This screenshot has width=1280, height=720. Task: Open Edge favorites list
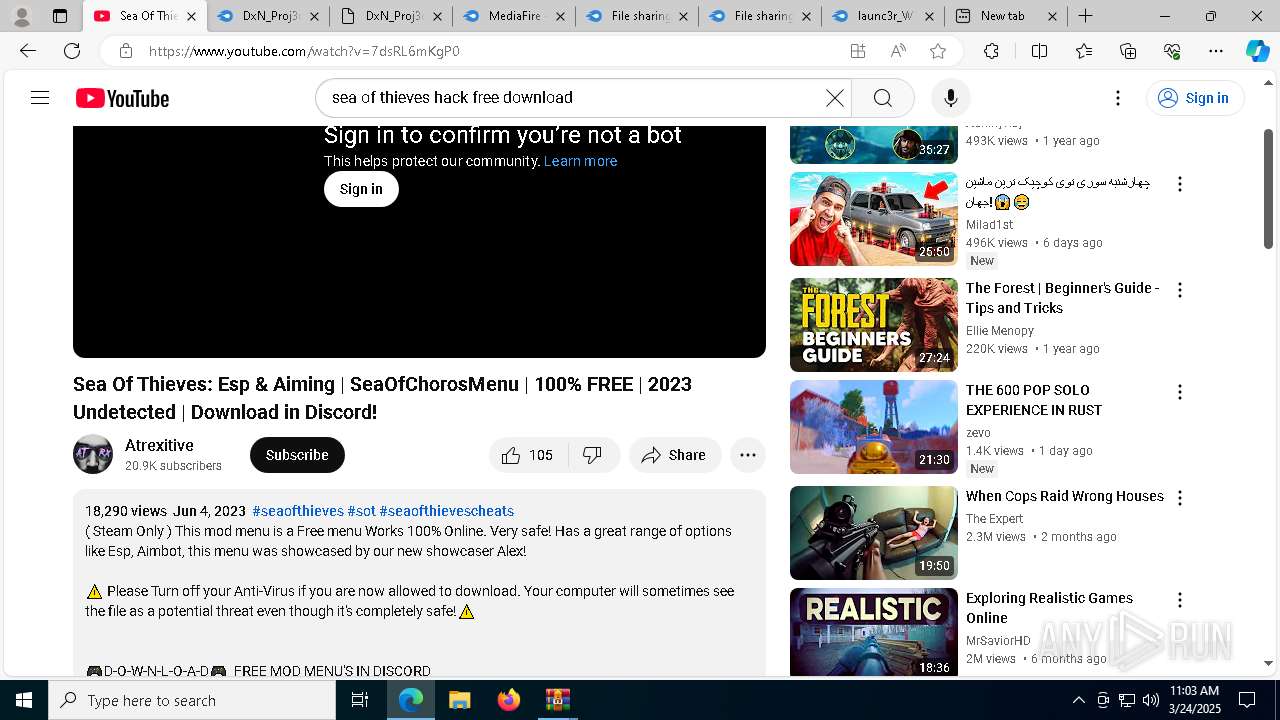click(x=1084, y=51)
